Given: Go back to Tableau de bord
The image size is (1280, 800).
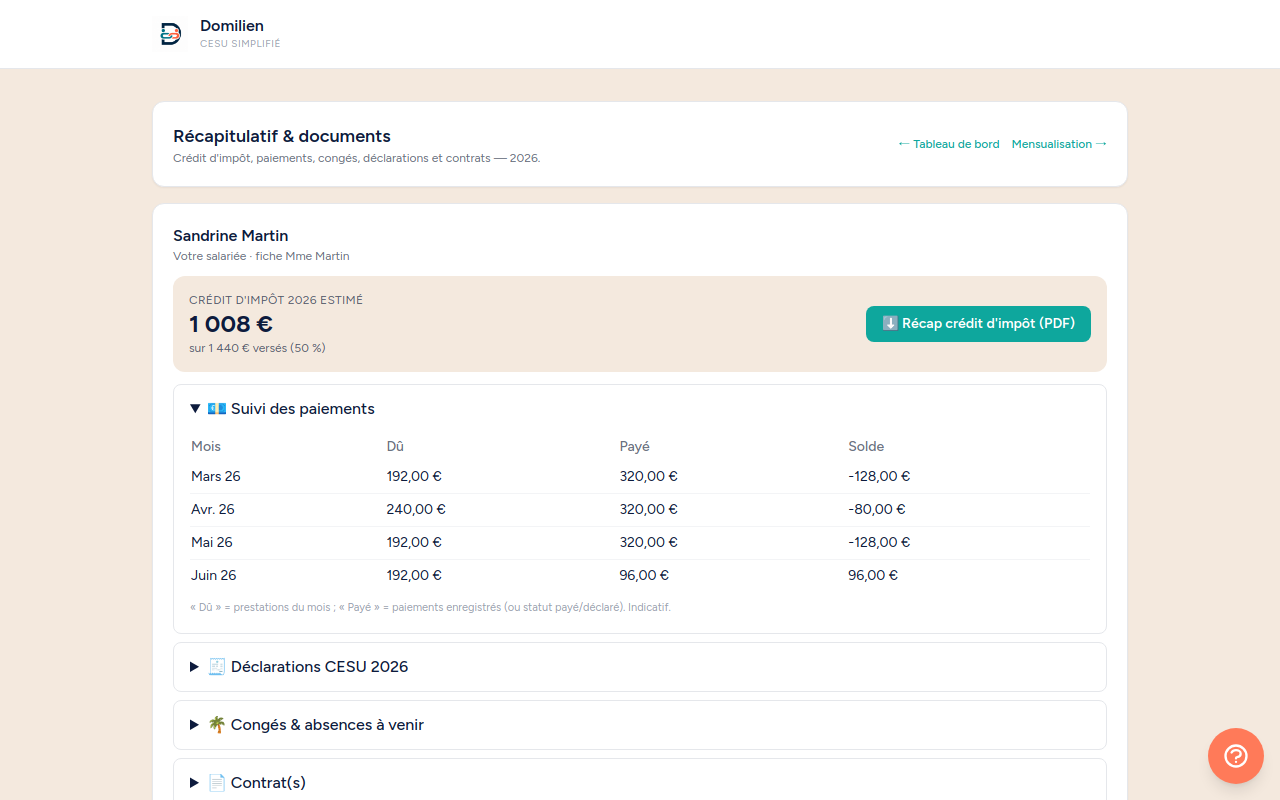Looking at the screenshot, I should 948,144.
